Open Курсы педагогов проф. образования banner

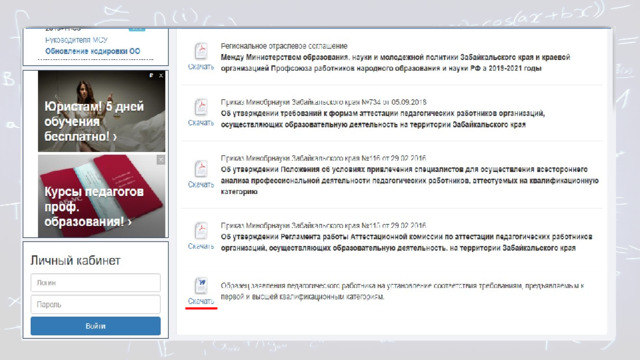click(102, 196)
